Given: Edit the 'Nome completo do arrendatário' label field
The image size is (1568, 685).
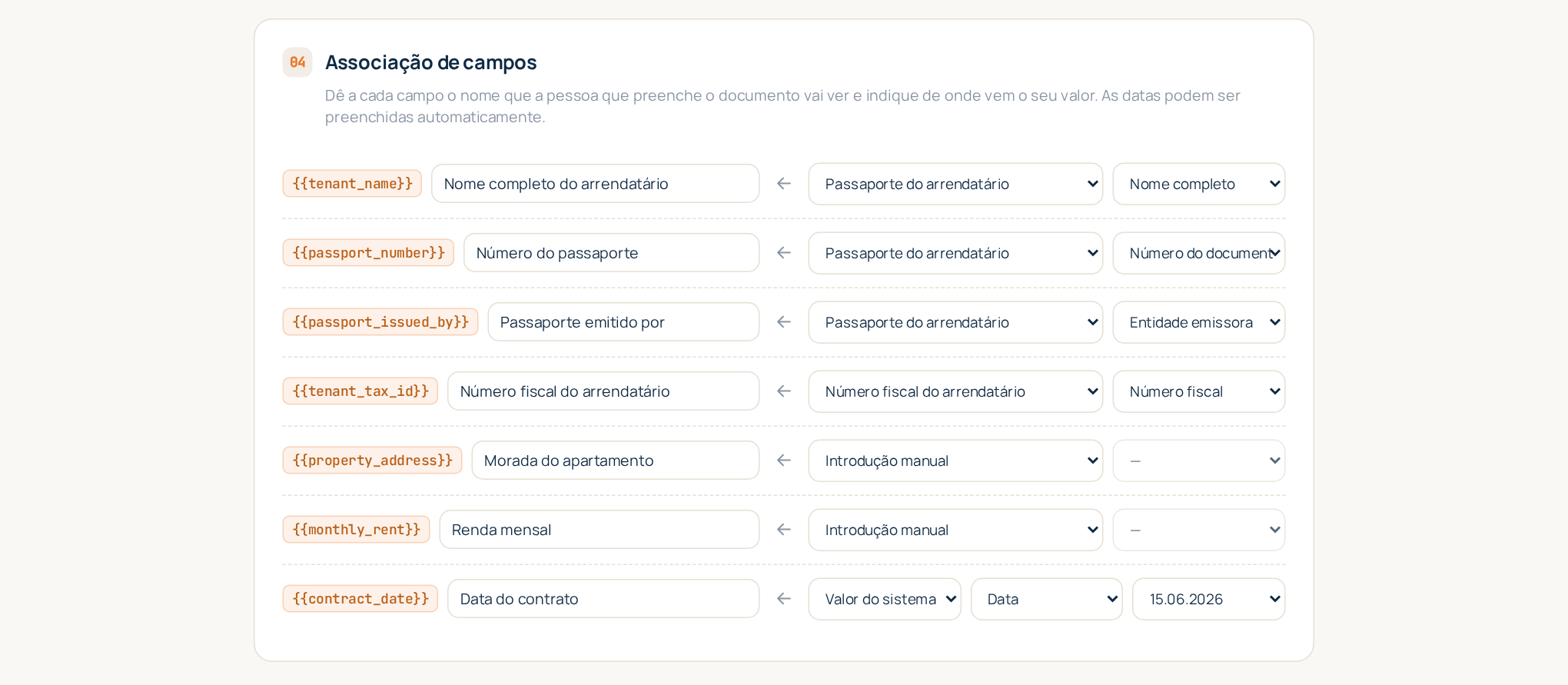Looking at the screenshot, I should coord(595,184).
